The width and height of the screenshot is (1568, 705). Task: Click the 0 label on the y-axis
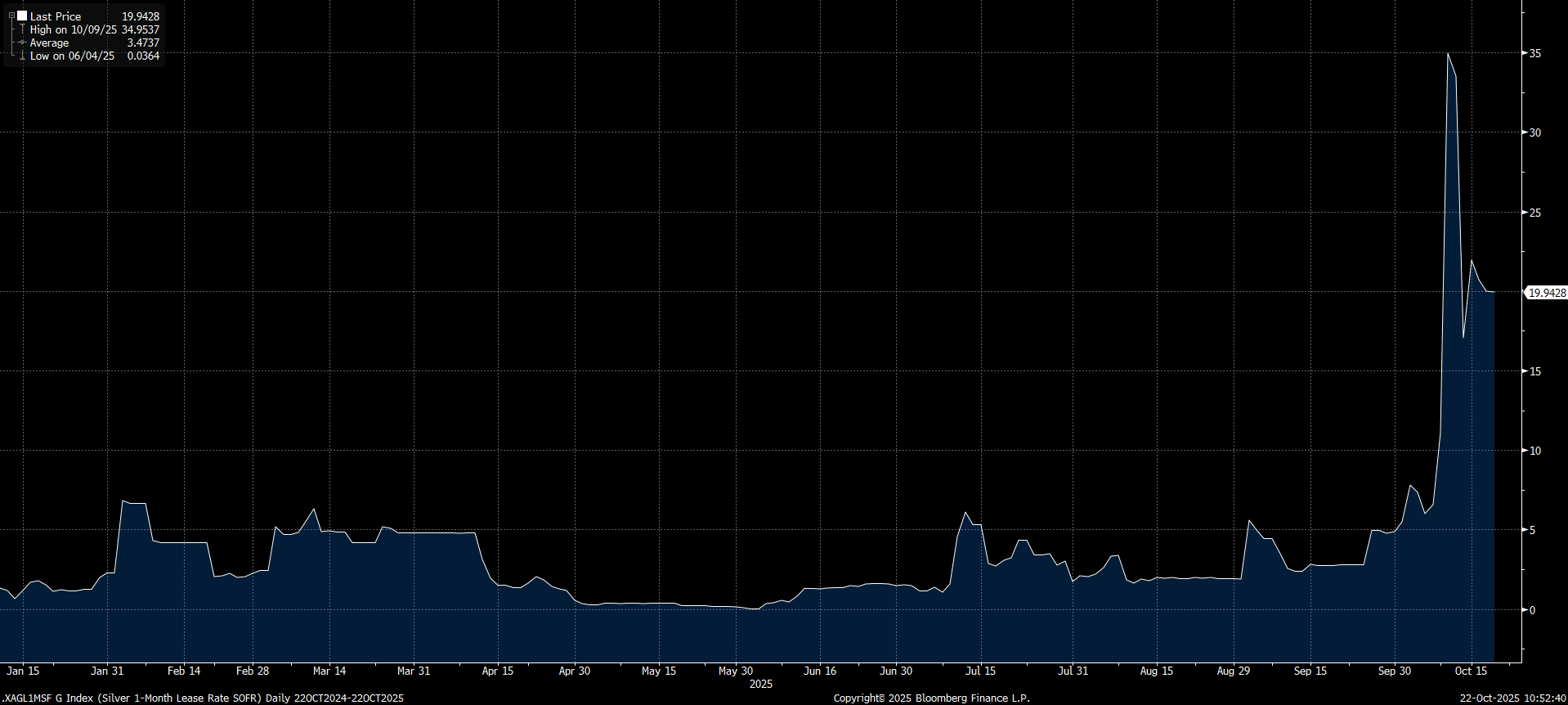pyautogui.click(x=1533, y=610)
